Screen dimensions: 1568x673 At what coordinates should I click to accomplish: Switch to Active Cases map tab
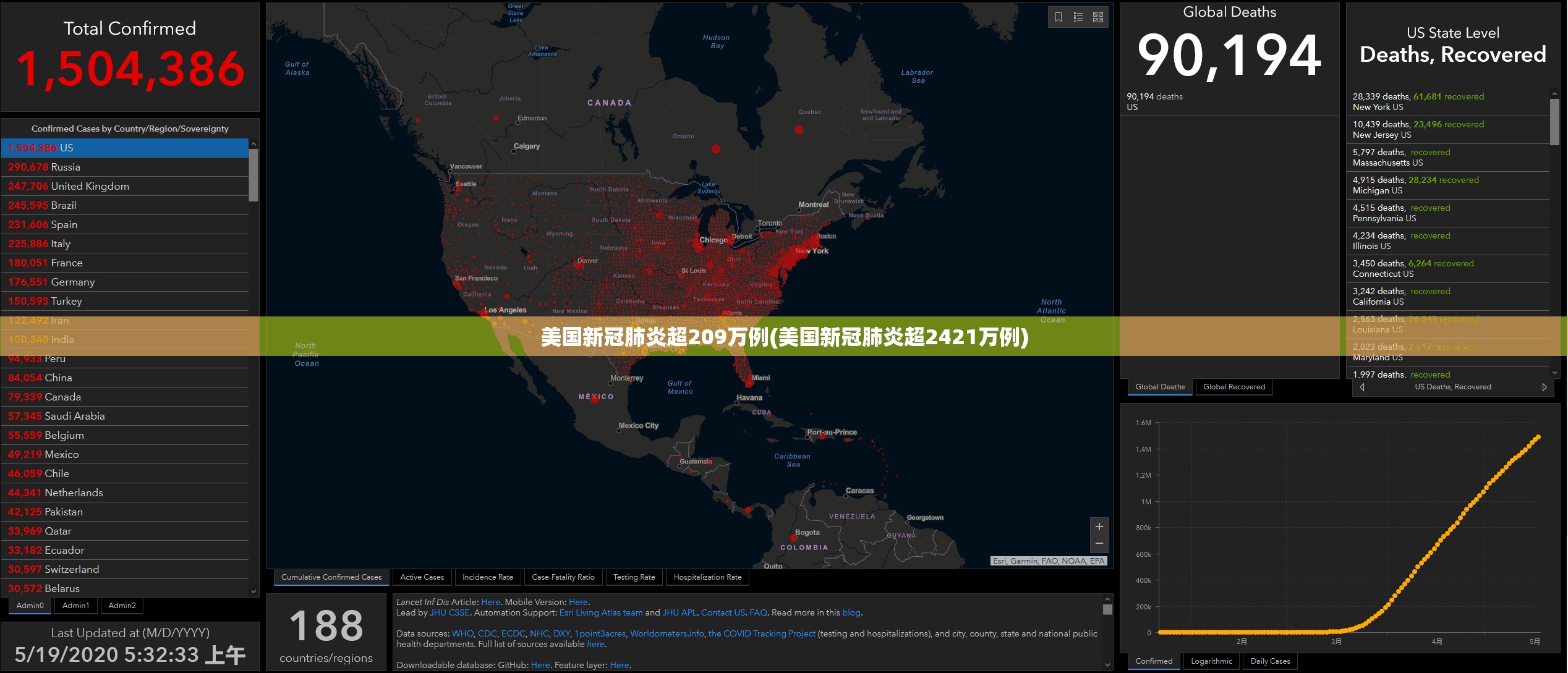point(422,577)
